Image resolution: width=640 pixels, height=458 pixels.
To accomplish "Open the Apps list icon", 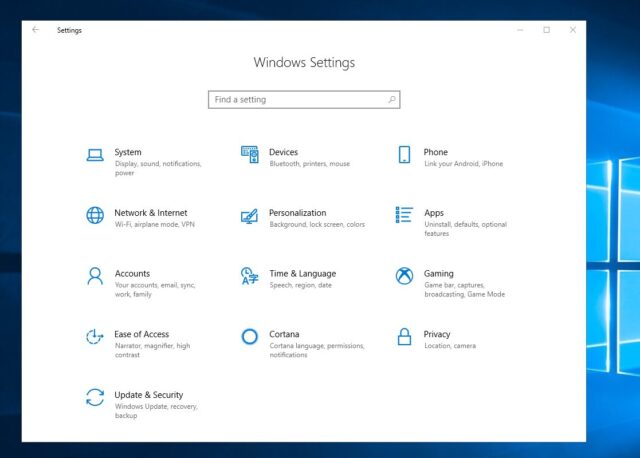I will click(x=404, y=215).
